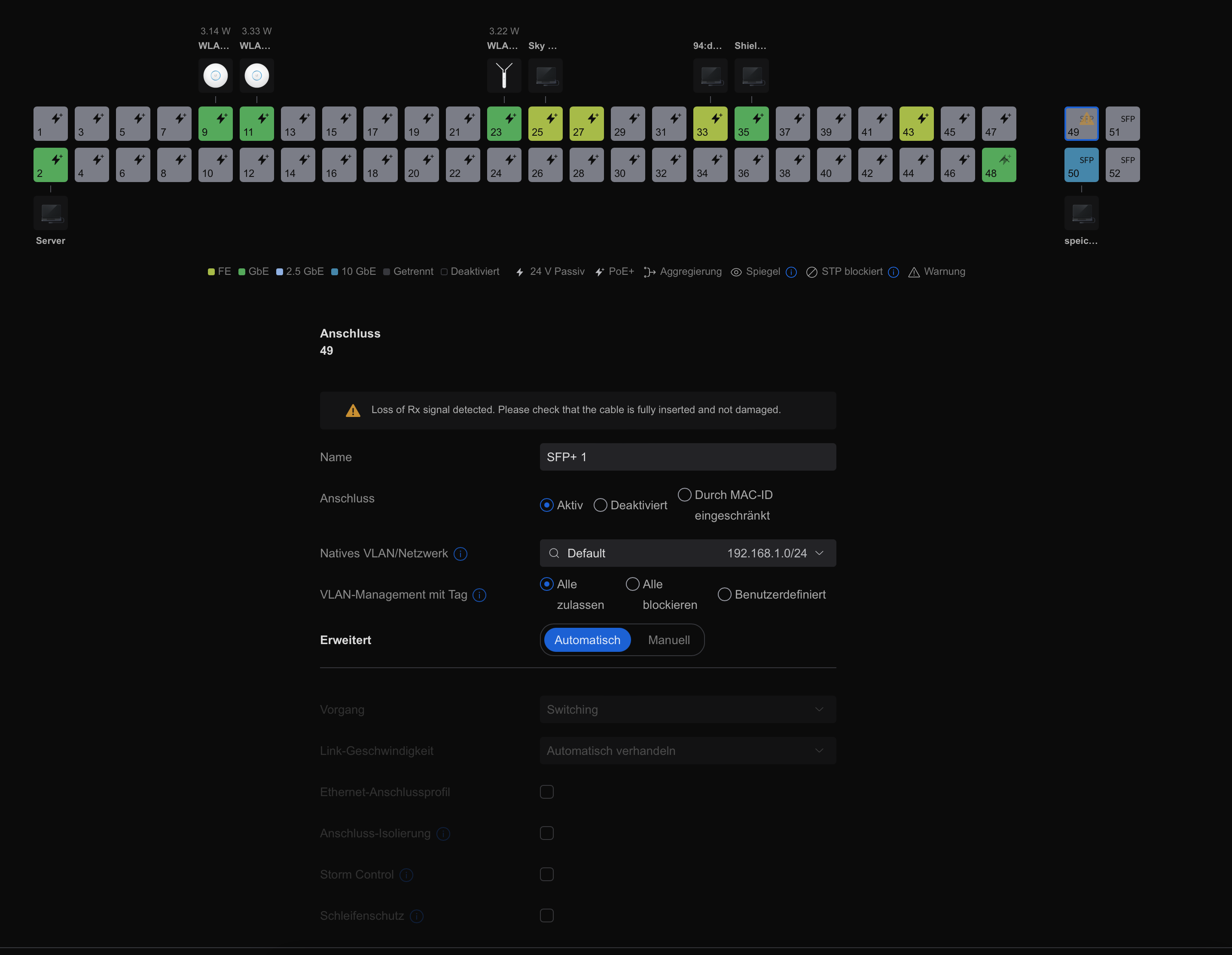
Task: Open the Natives VLAN Default network dropdown
Action: pos(687,553)
